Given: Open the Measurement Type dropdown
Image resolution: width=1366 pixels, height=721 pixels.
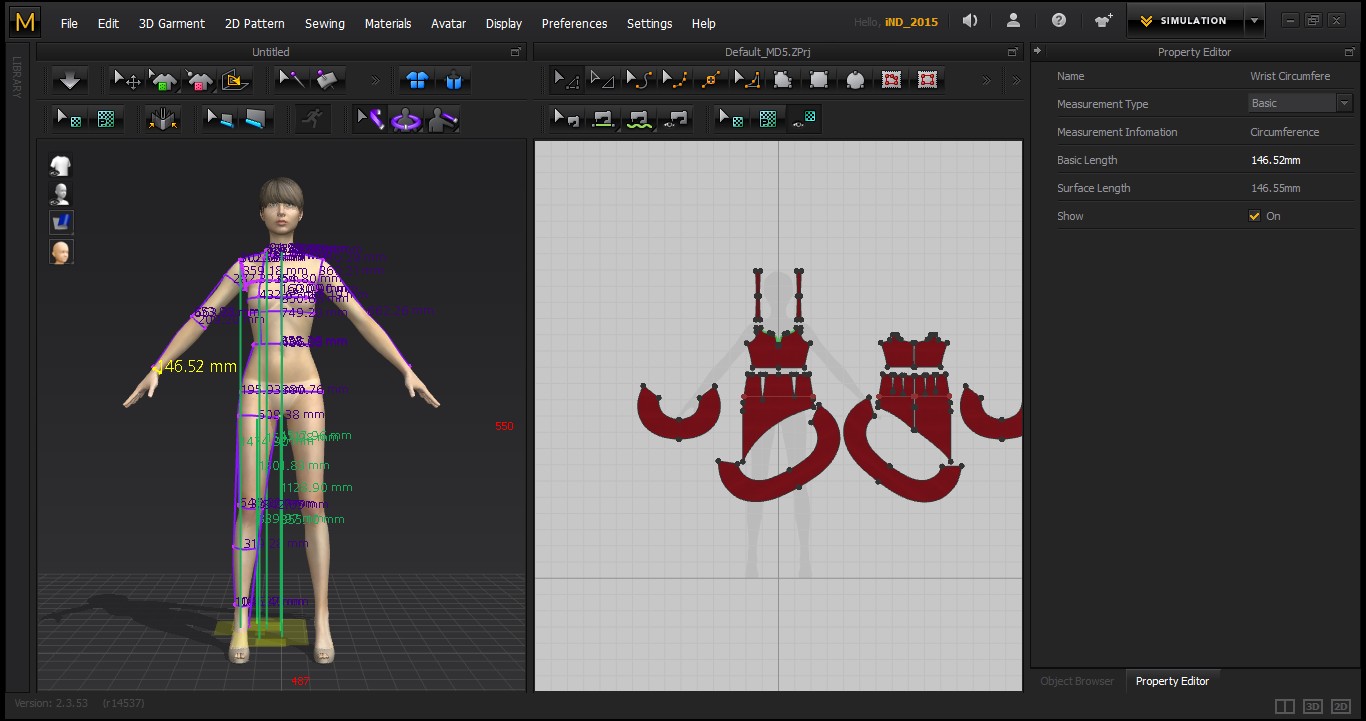Looking at the screenshot, I should pyautogui.click(x=1299, y=103).
